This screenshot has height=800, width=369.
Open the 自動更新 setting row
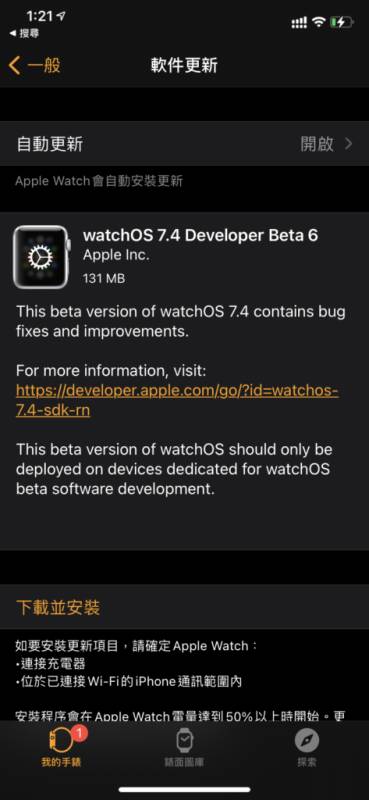point(184,144)
